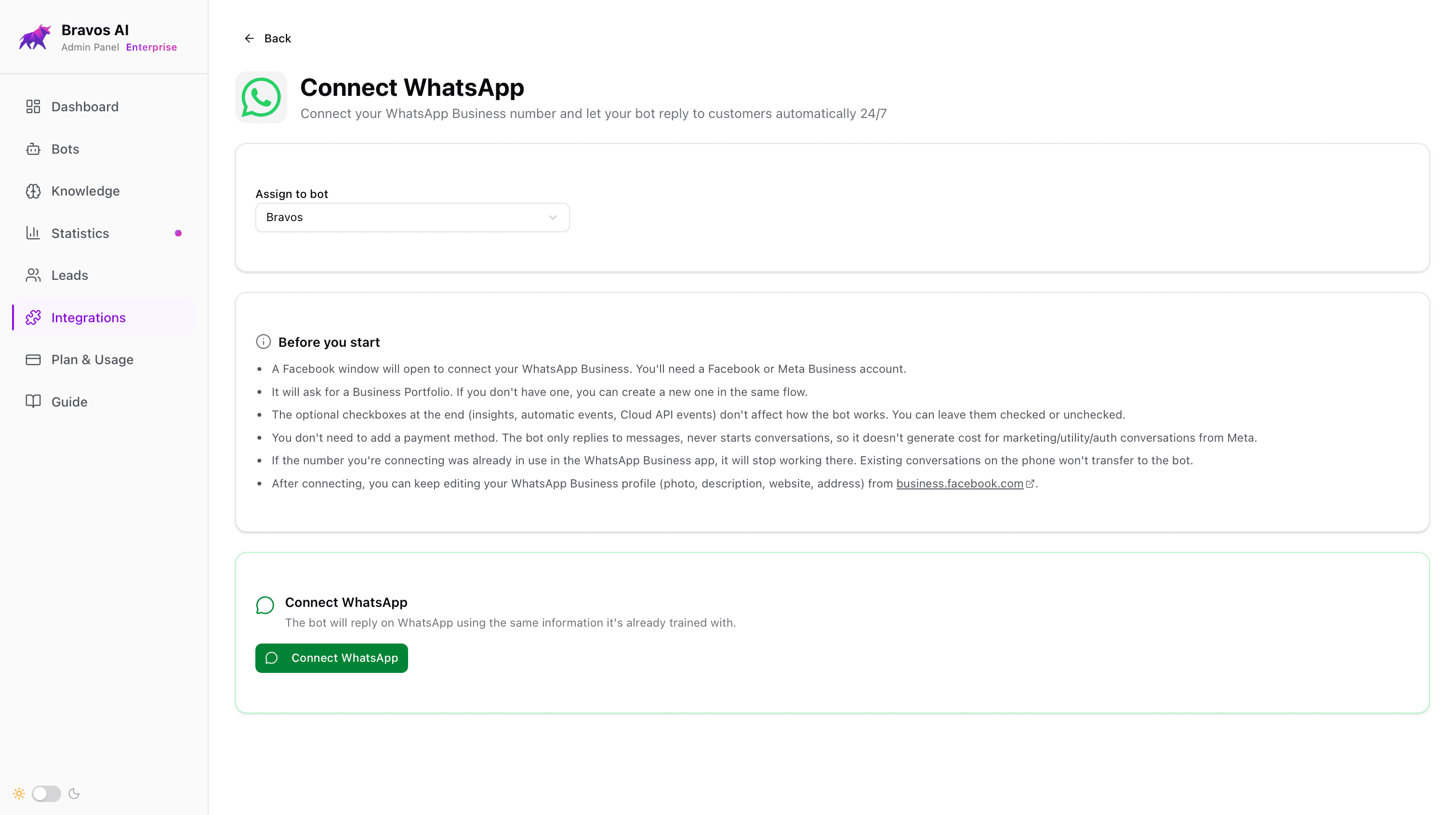Click the Knowledge brain icon

click(x=33, y=191)
